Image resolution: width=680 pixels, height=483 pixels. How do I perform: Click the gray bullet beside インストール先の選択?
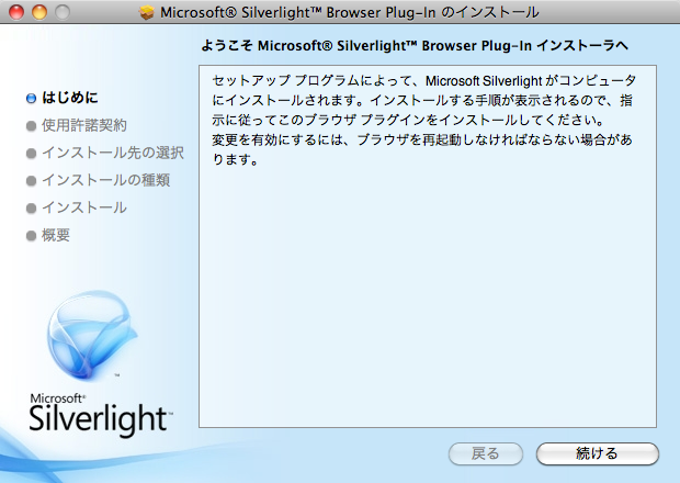click(31, 153)
